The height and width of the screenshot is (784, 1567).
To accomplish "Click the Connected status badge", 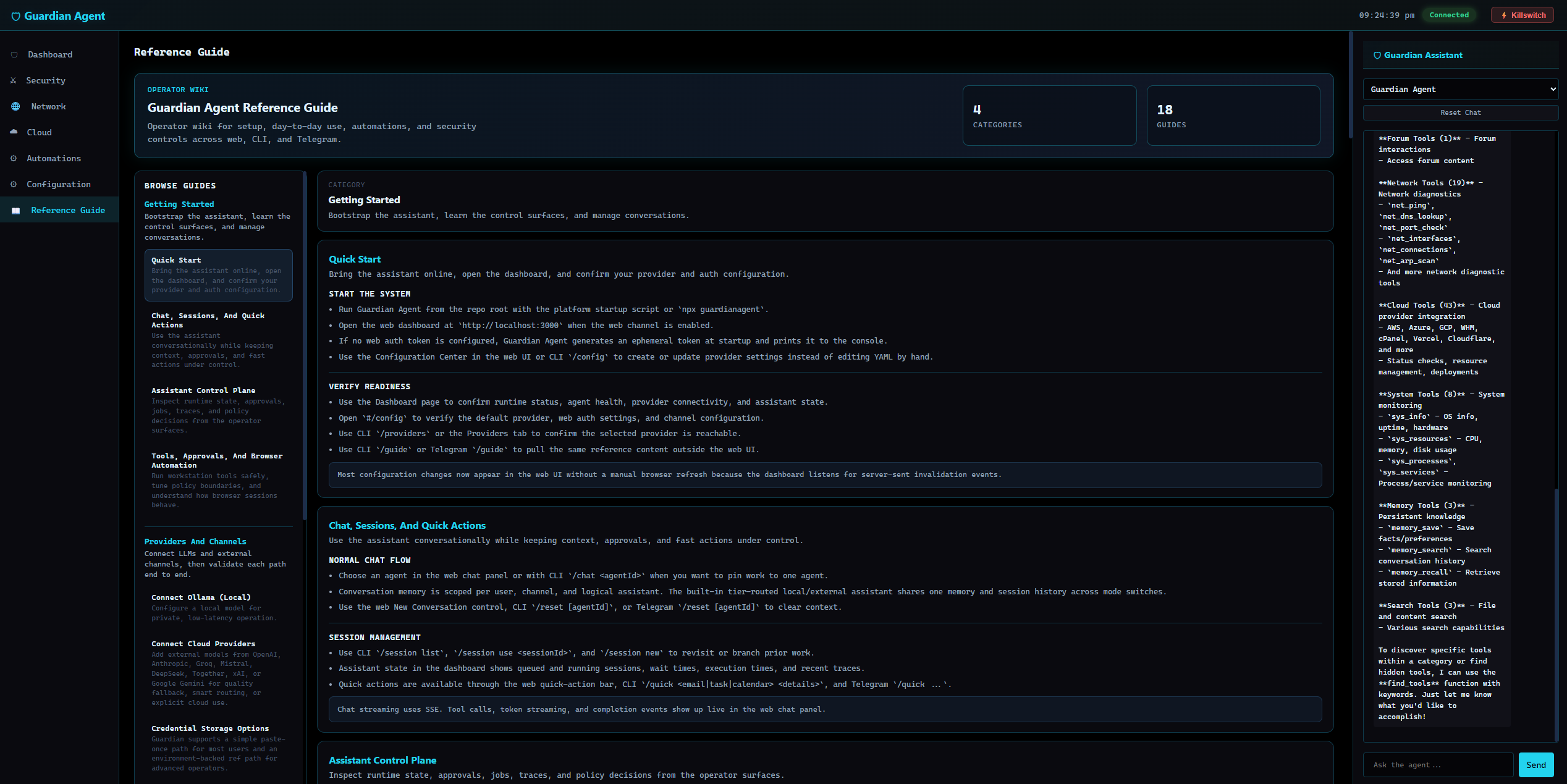I will click(1449, 15).
